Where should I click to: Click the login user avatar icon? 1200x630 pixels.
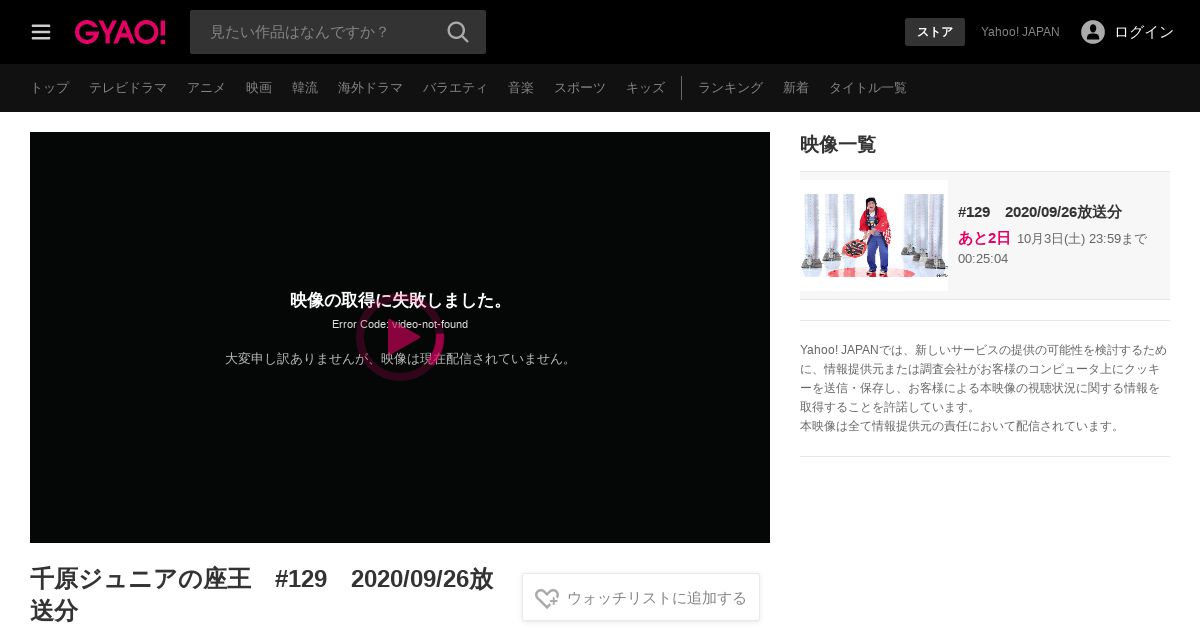coord(1093,32)
